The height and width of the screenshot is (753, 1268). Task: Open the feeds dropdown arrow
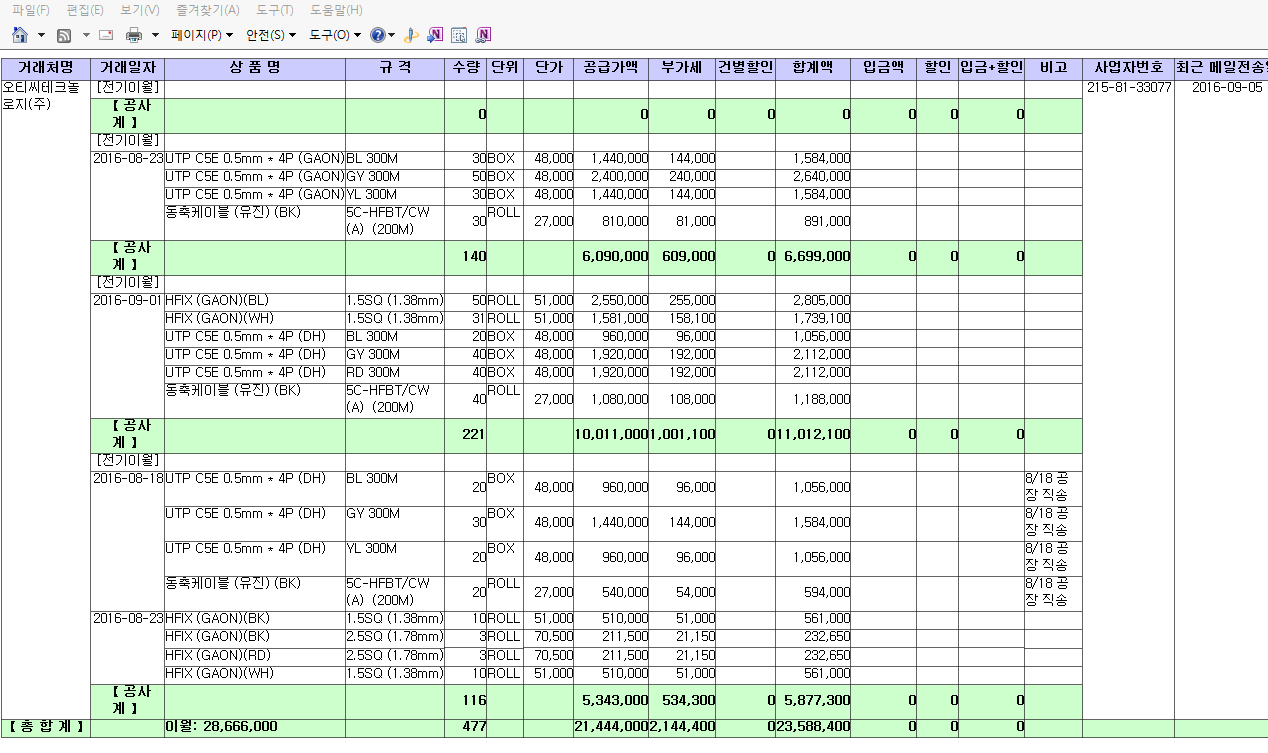point(86,35)
